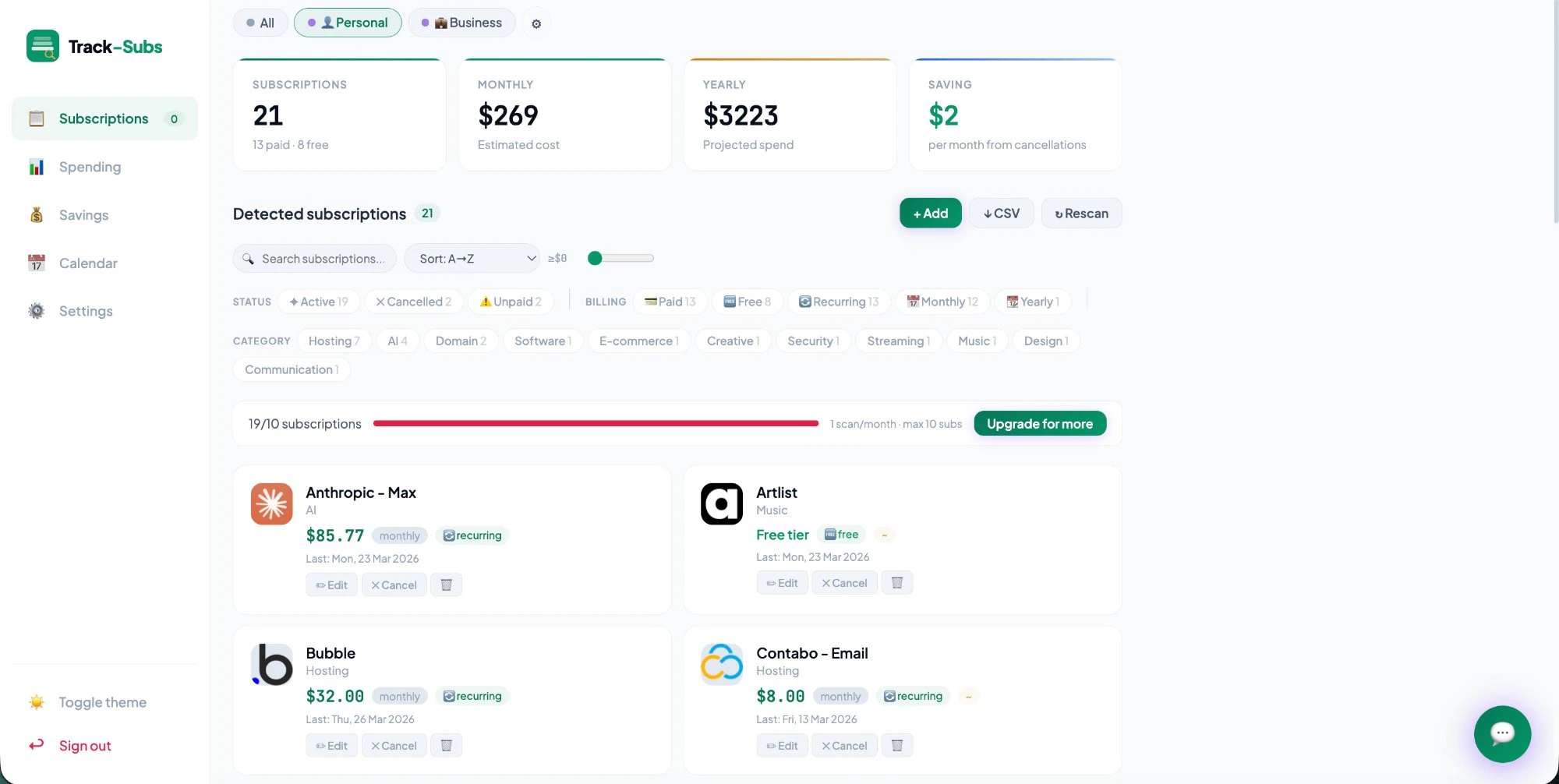Click the Search subscriptions field

[x=315, y=259]
